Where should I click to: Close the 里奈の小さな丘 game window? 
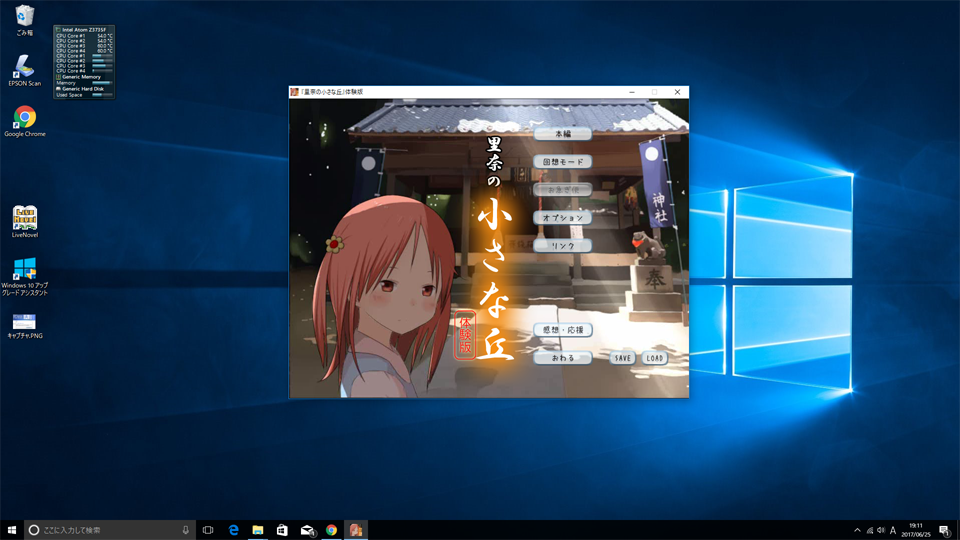click(677, 92)
